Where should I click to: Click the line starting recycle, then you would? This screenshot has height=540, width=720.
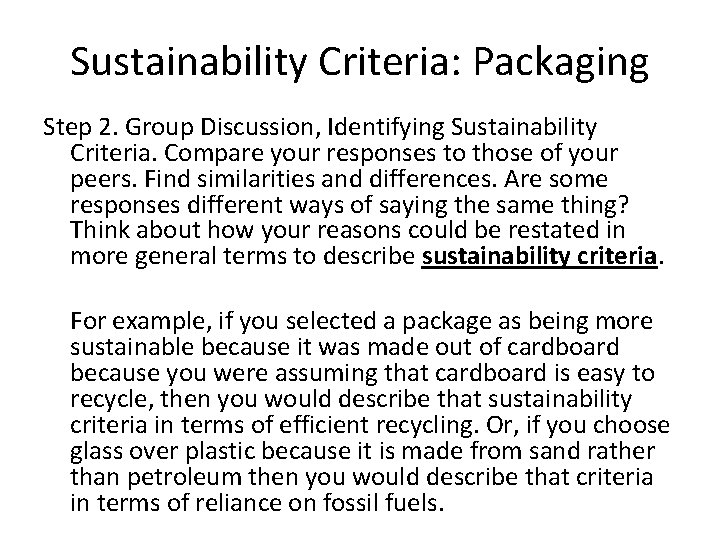coord(351,399)
